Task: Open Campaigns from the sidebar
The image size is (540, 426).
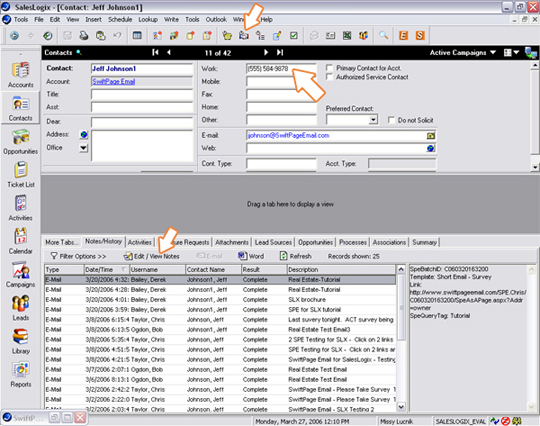Action: point(21,274)
